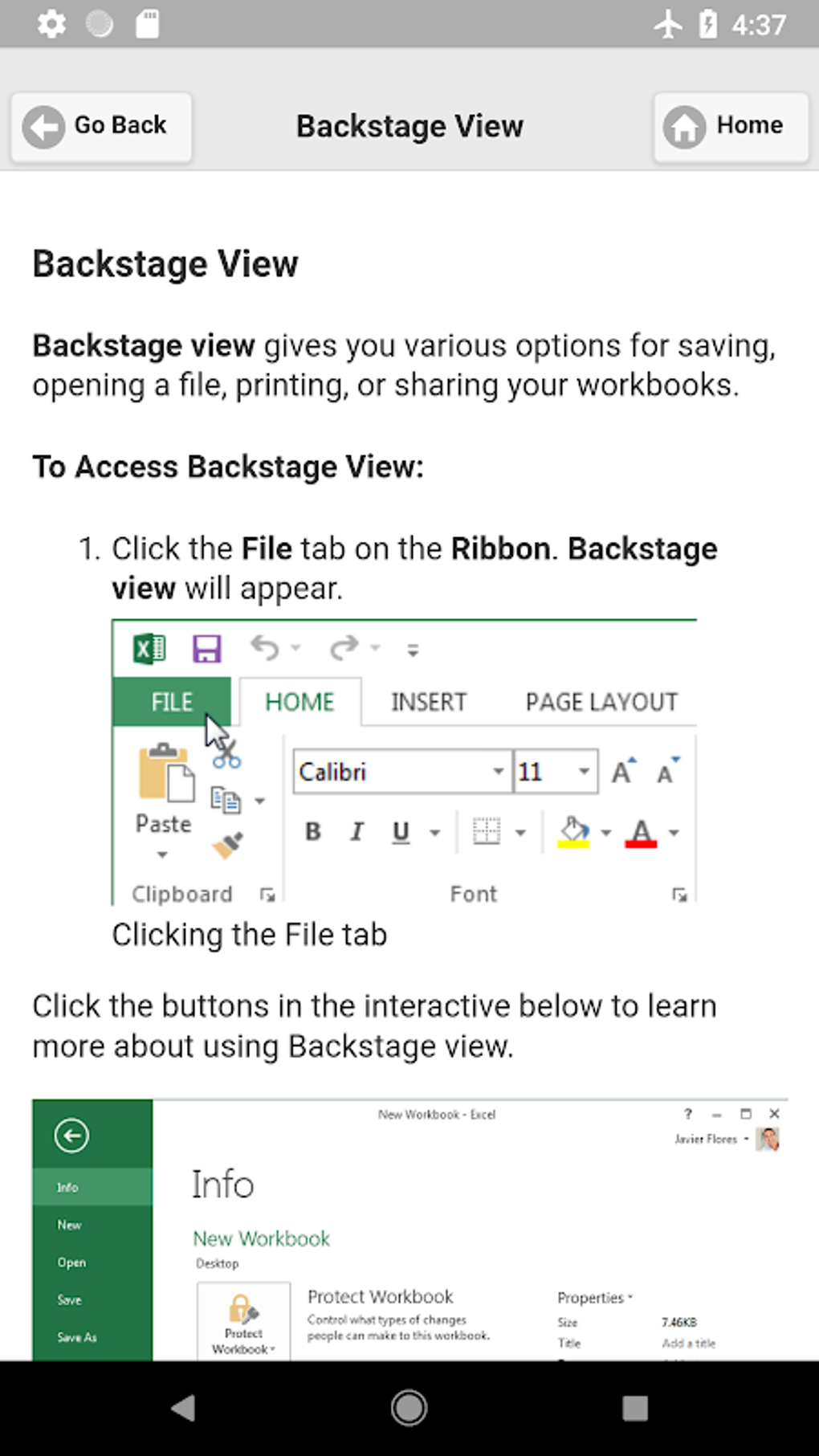Click the Go Back button
The image size is (819, 1456).
click(100, 126)
